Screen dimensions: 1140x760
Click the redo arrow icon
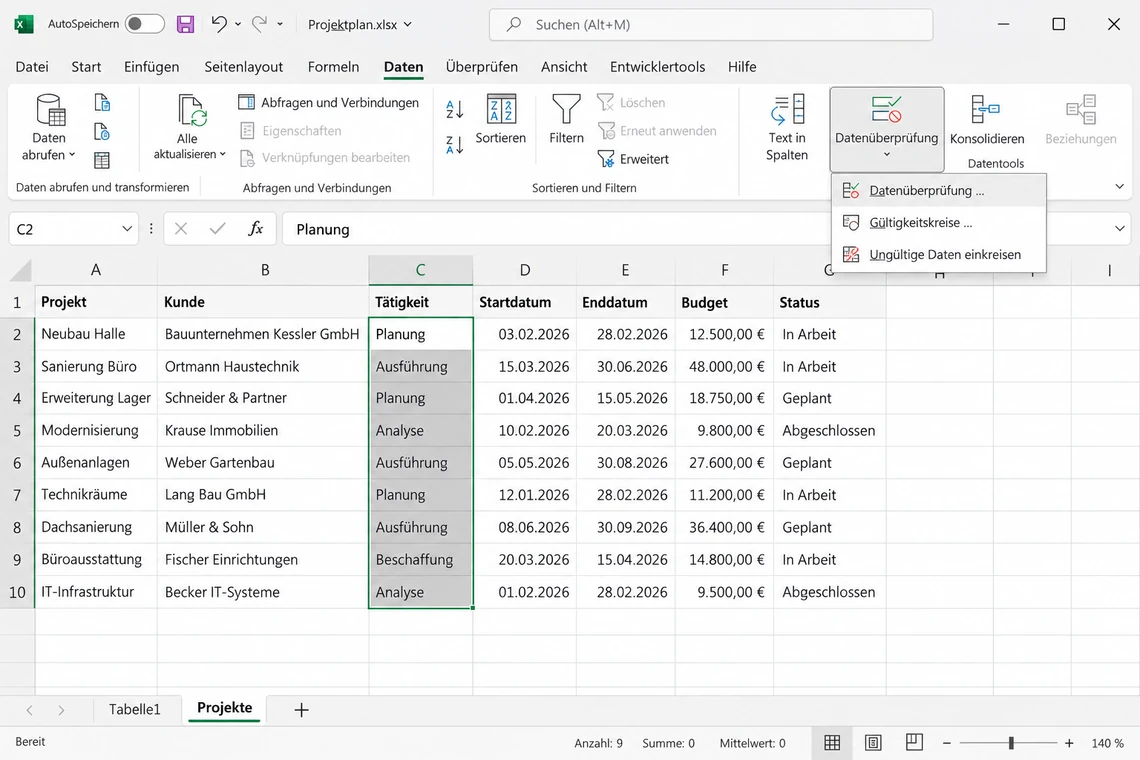(x=260, y=24)
